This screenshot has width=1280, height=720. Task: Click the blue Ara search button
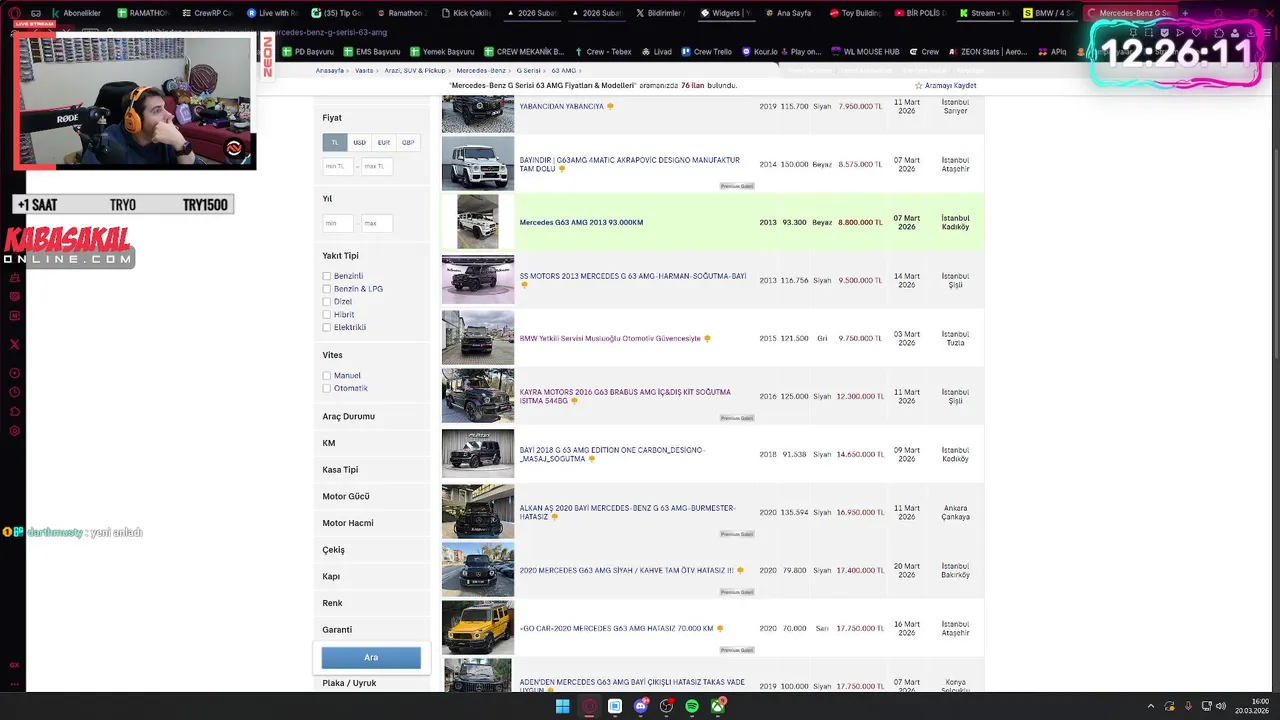point(371,657)
